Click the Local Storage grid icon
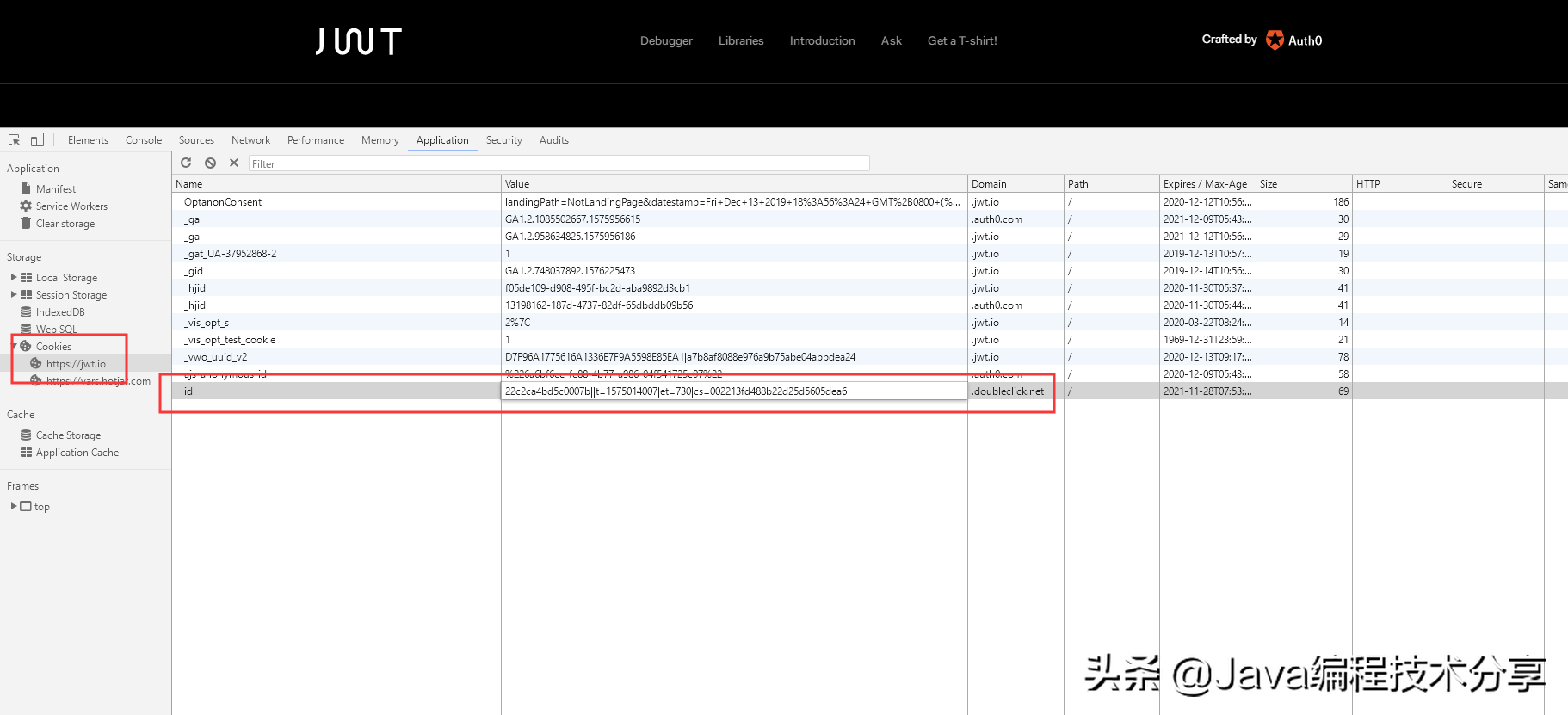The height and width of the screenshot is (715, 1568). click(x=27, y=277)
